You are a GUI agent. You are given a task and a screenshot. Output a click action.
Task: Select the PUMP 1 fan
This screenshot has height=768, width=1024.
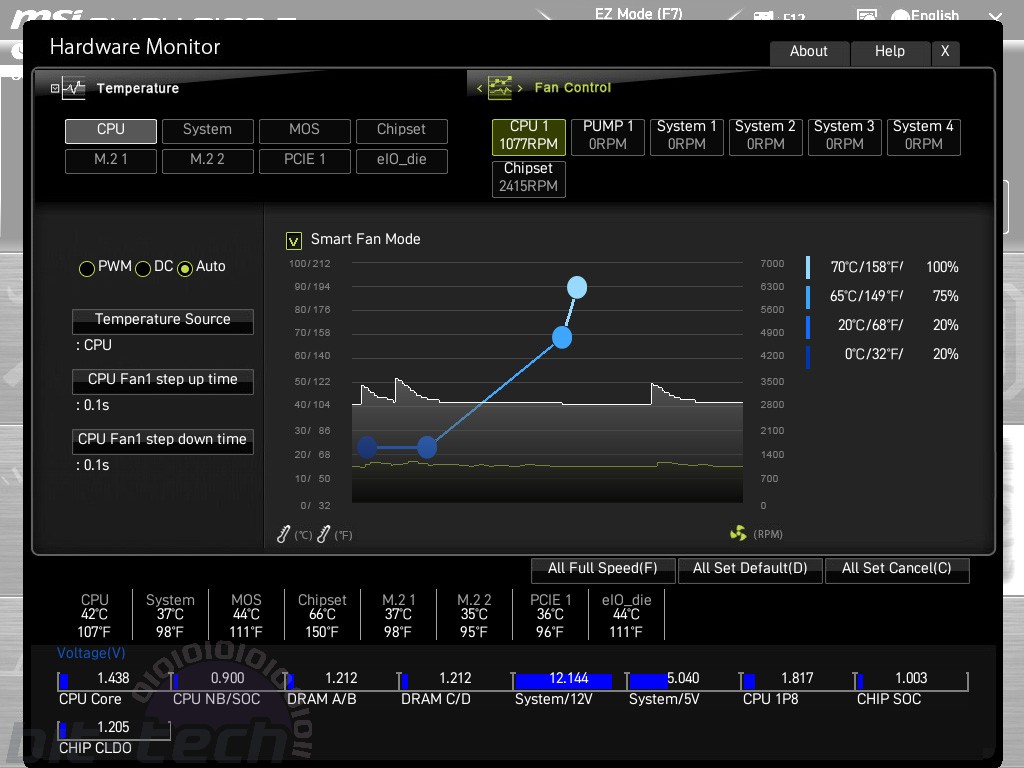click(x=607, y=136)
